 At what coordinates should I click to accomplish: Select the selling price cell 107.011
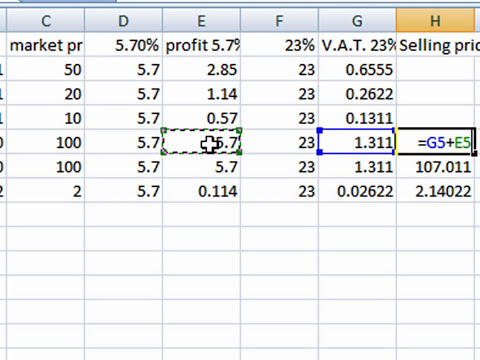pyautogui.click(x=435, y=167)
